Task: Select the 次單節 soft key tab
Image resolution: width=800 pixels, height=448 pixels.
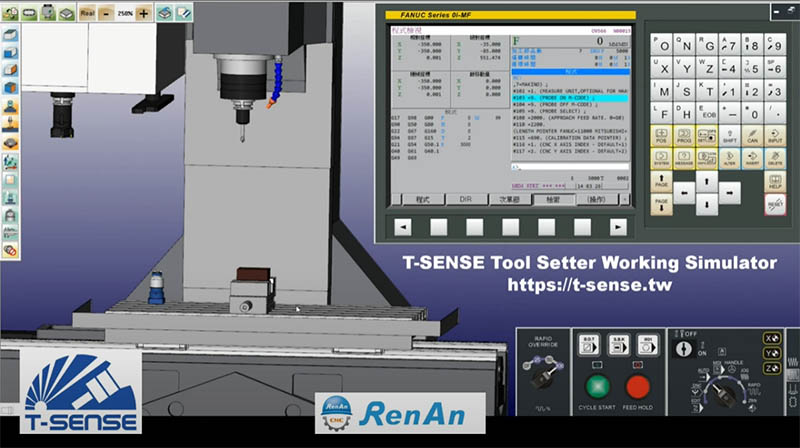Action: coord(509,200)
